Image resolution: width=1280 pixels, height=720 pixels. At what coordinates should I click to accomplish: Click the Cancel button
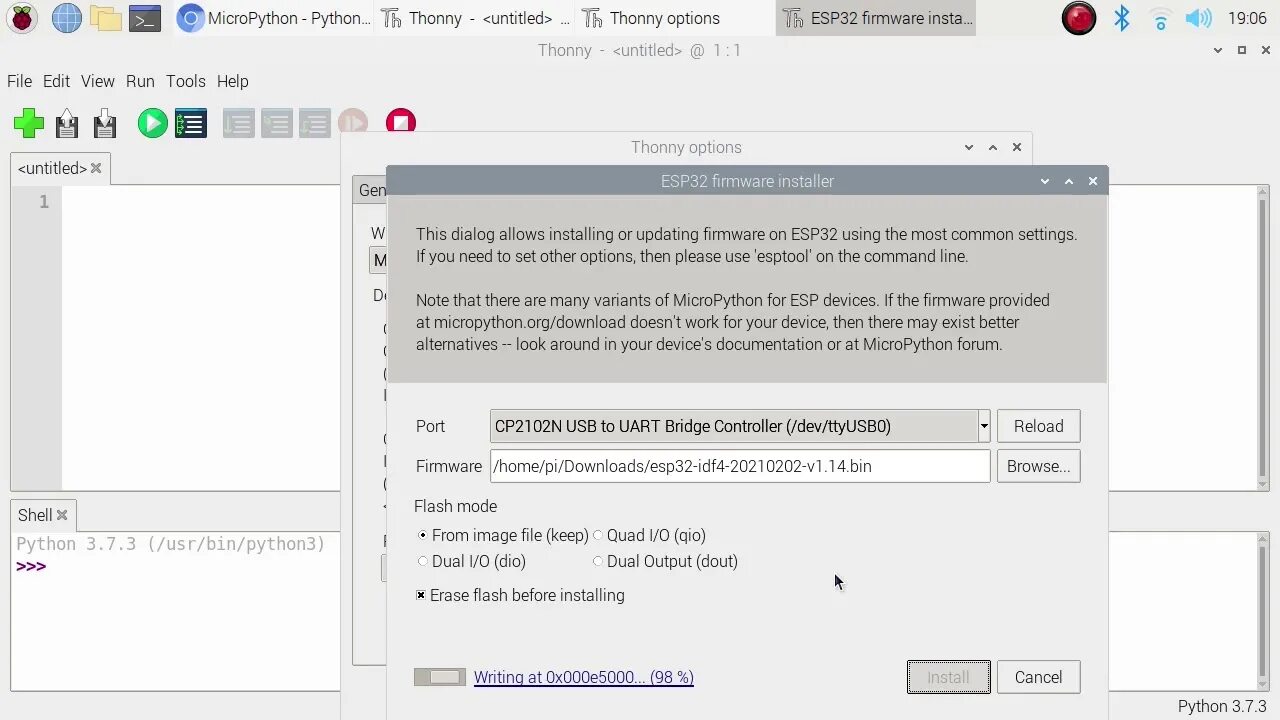click(x=1039, y=677)
